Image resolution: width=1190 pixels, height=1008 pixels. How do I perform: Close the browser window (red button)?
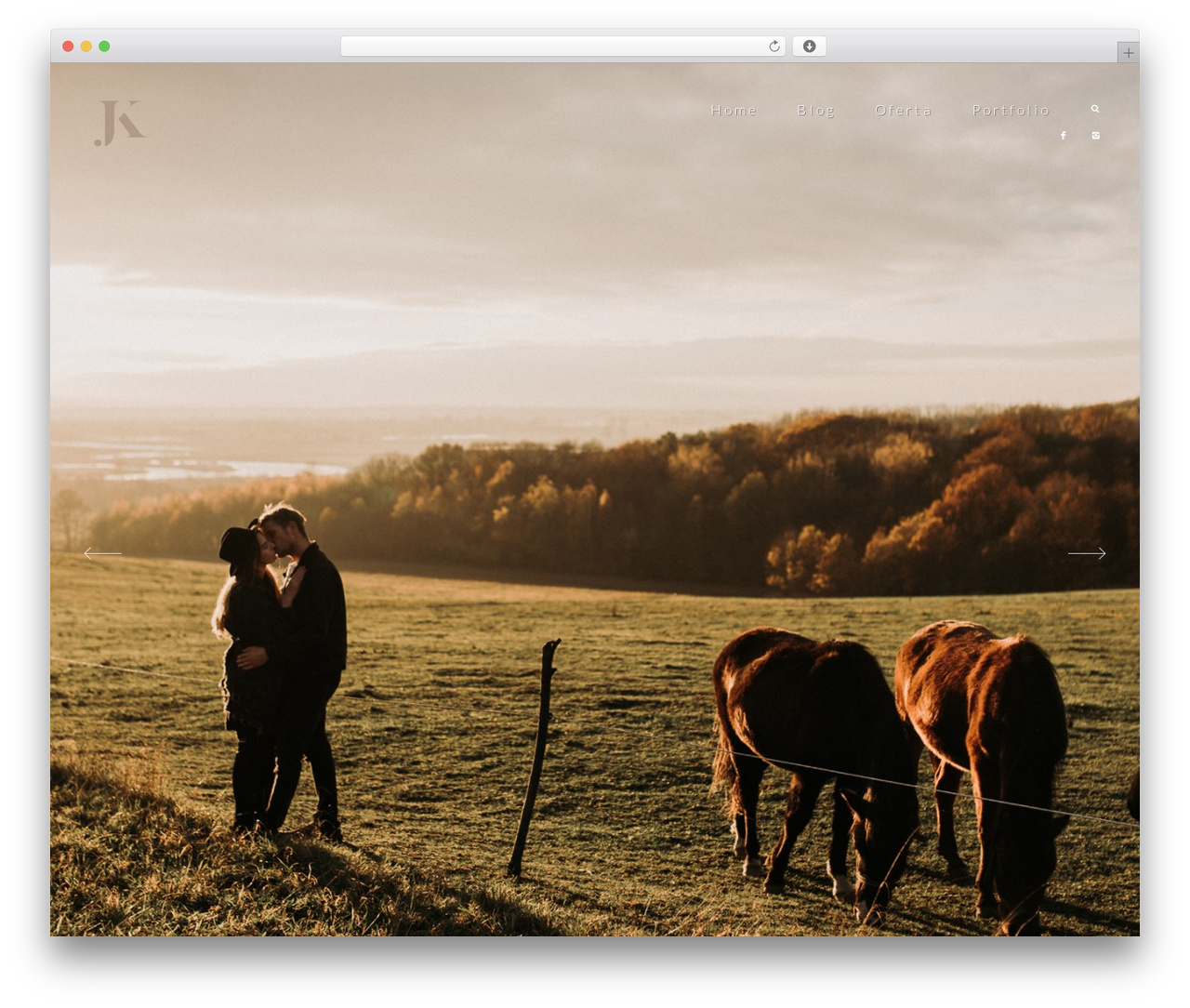coord(68,46)
